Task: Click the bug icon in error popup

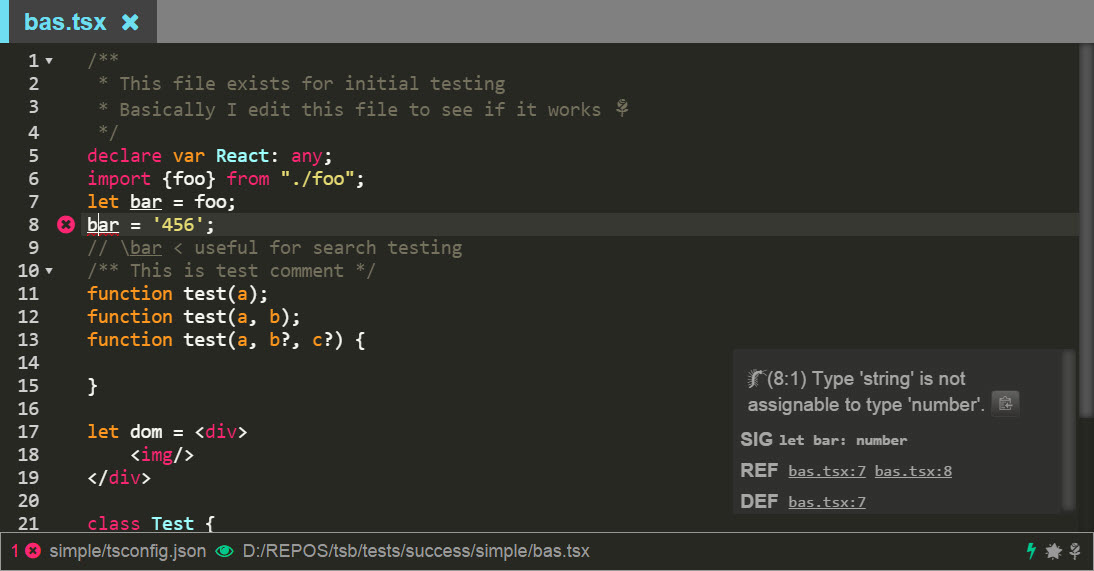Action: point(756,378)
